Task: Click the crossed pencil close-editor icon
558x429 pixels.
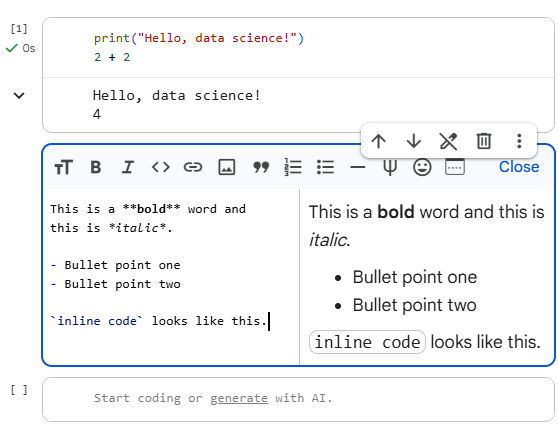Action: coord(448,141)
